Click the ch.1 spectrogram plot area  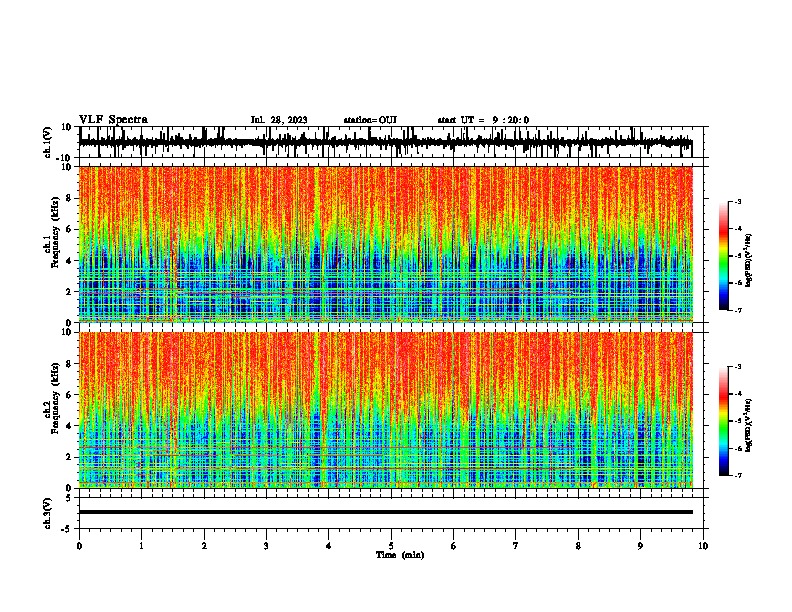(x=385, y=244)
